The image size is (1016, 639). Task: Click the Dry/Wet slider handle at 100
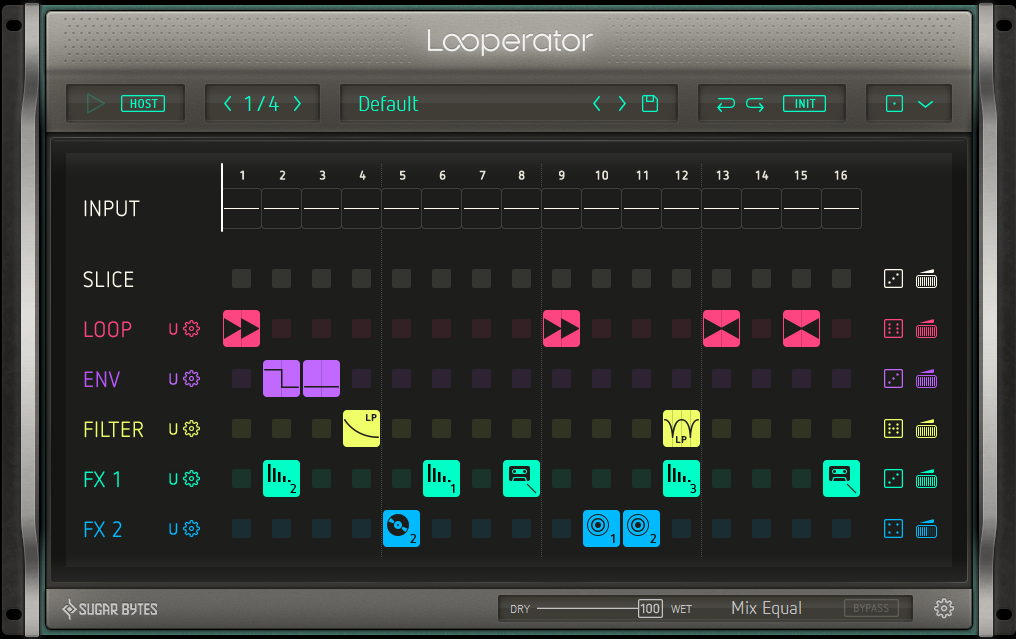coord(650,609)
